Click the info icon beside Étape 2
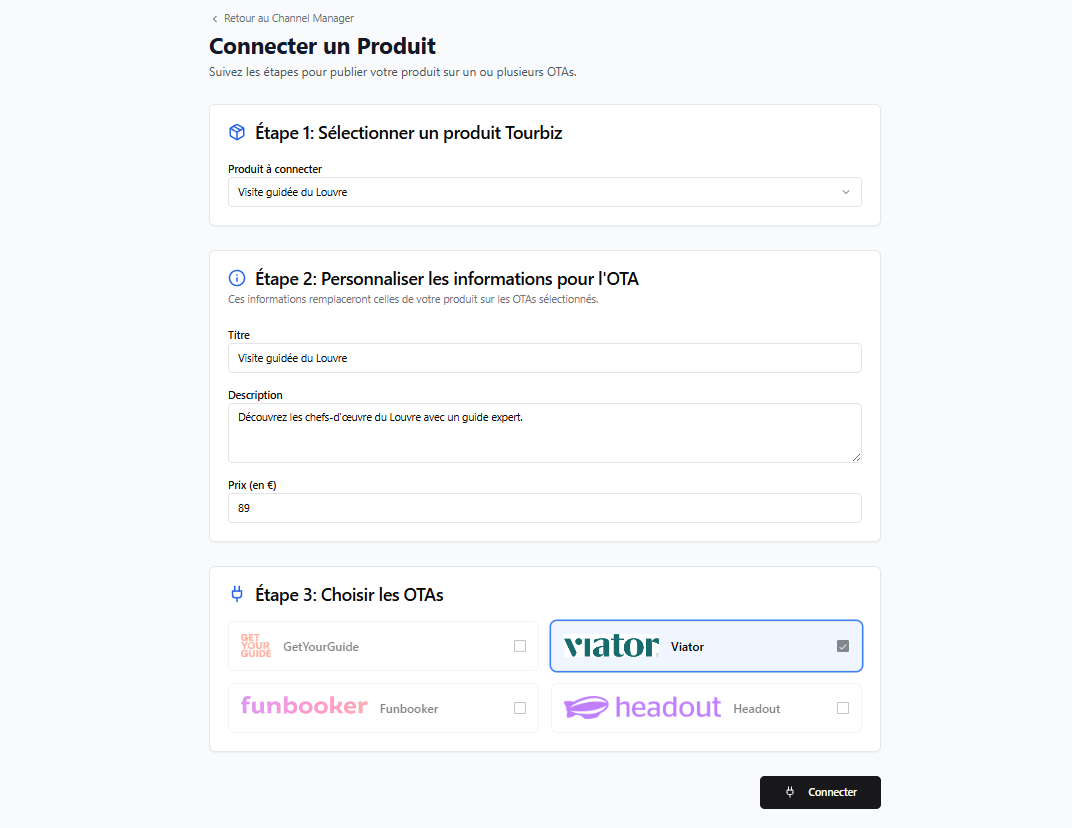The image size is (1072, 828). coord(237,279)
